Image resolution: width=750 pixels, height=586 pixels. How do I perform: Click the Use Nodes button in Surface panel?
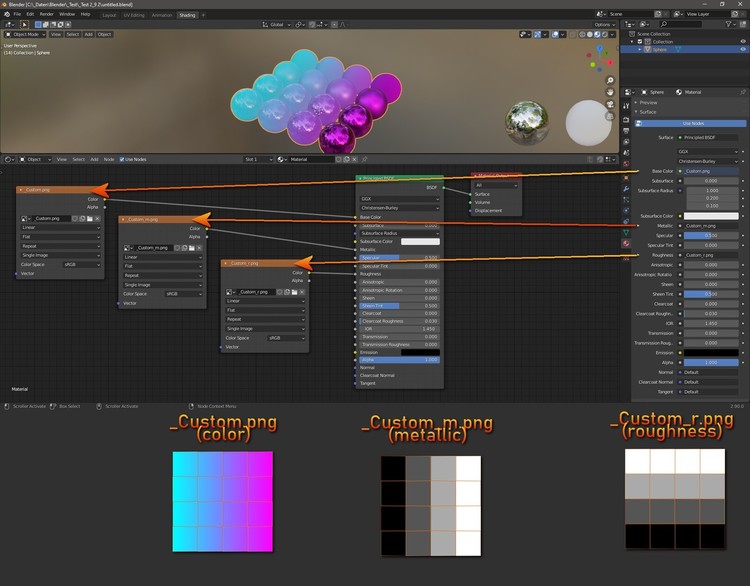click(x=692, y=123)
